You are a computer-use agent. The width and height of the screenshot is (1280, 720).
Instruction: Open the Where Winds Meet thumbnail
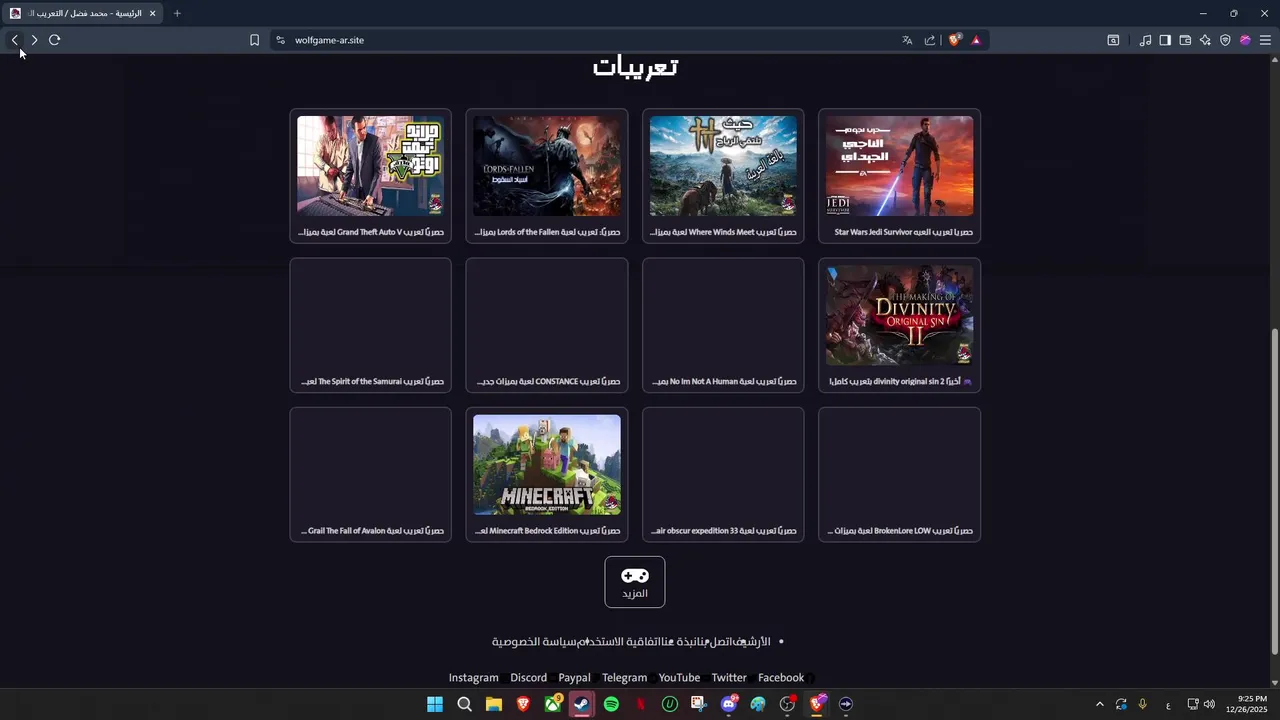[x=723, y=166]
